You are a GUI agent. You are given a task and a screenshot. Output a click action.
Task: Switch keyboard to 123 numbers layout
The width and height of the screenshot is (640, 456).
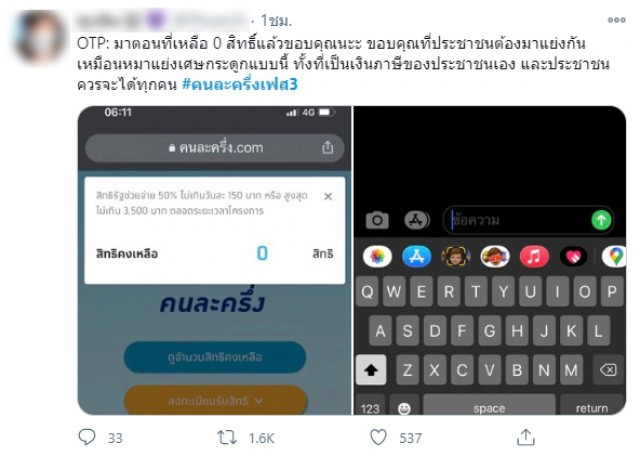[x=370, y=408]
